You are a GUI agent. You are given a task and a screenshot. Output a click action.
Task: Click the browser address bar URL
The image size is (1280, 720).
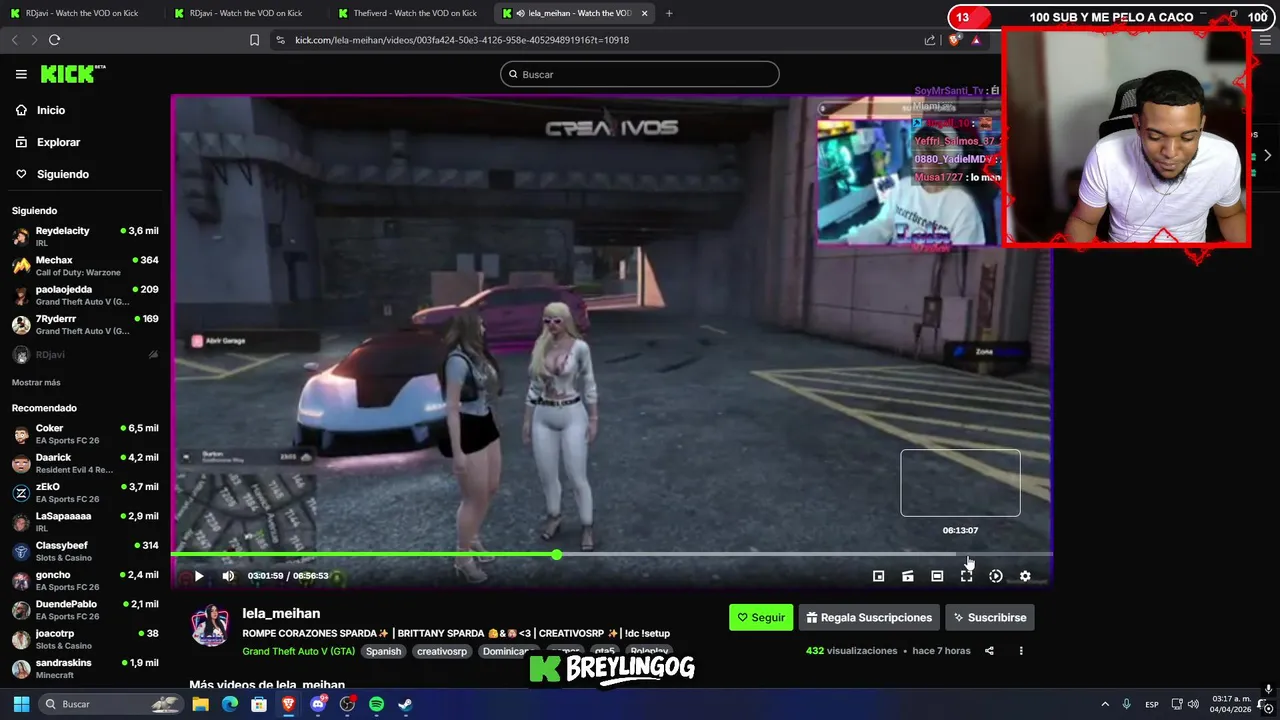[x=462, y=40]
